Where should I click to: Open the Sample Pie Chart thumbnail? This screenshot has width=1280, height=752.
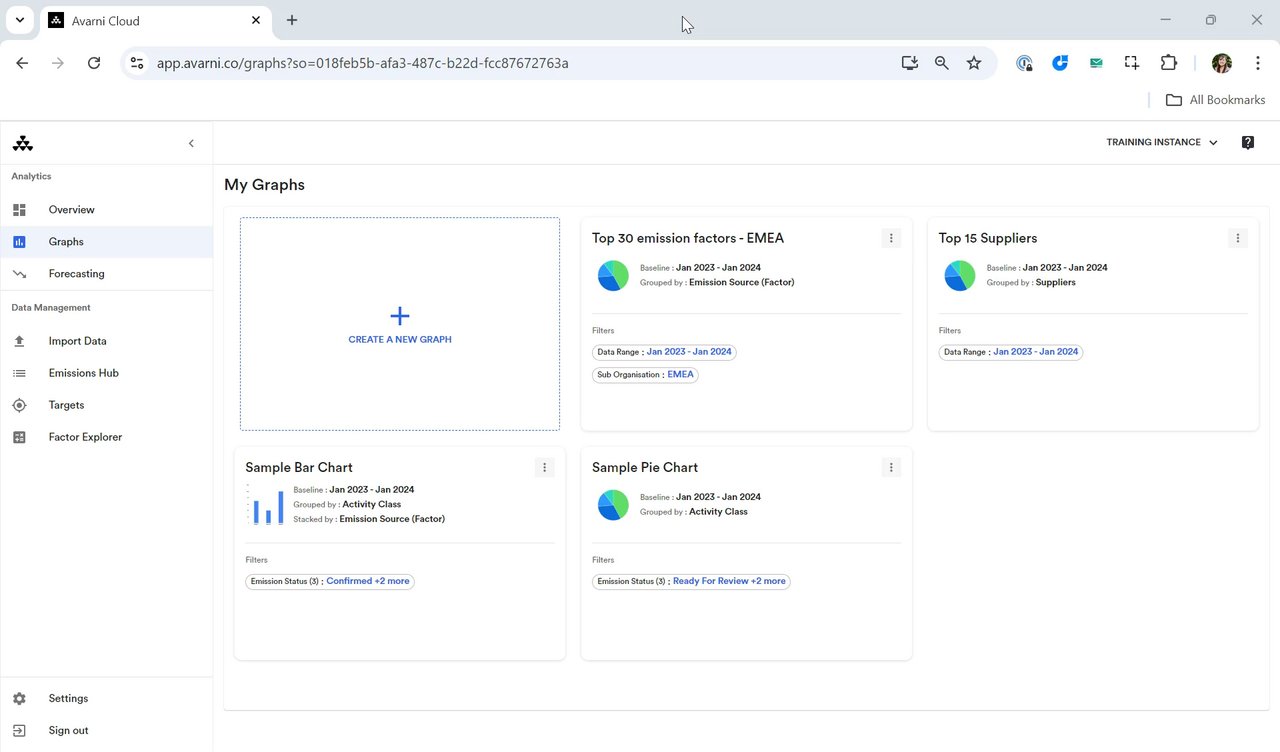point(613,505)
